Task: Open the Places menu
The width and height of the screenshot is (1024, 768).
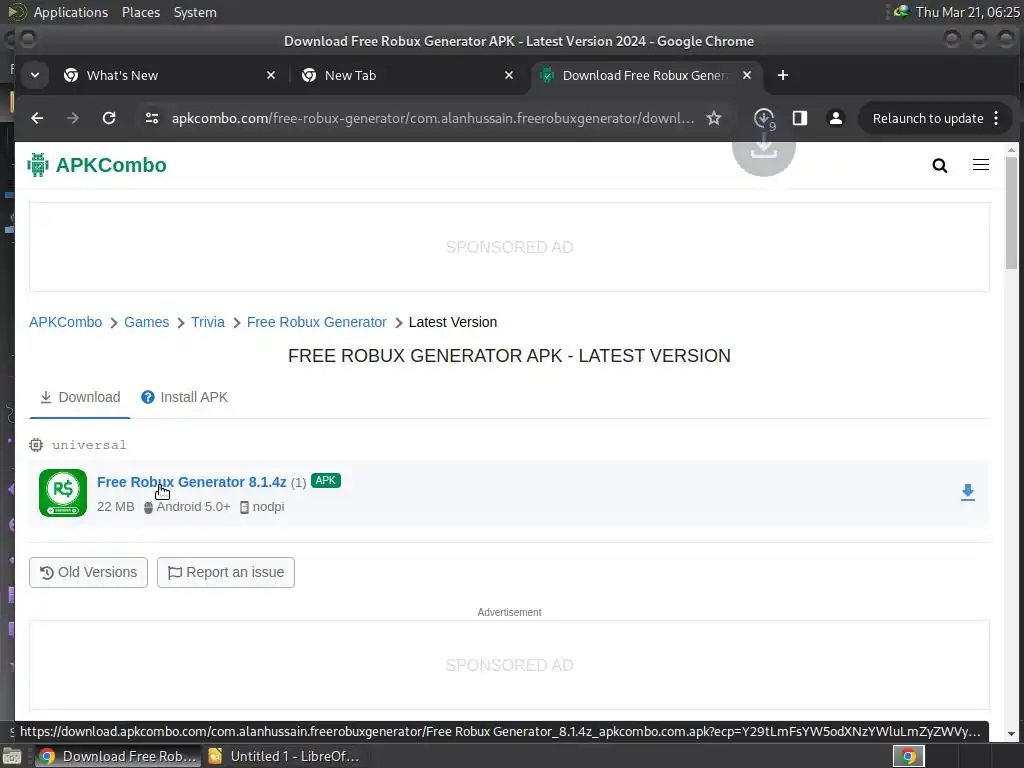Action: pos(140,12)
